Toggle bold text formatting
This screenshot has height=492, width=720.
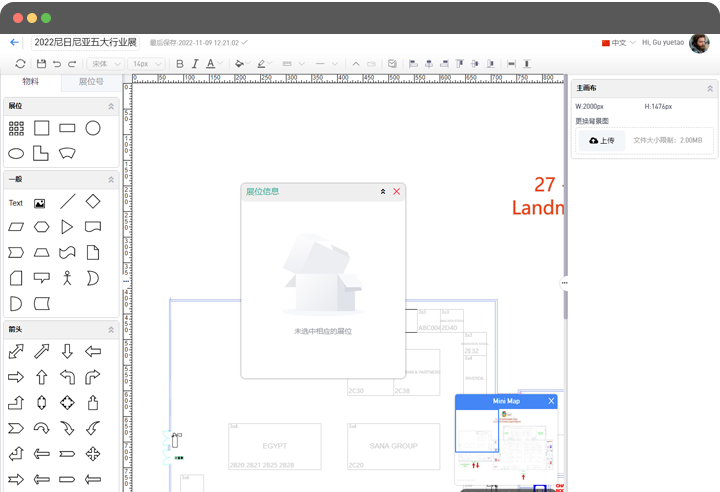coord(180,64)
